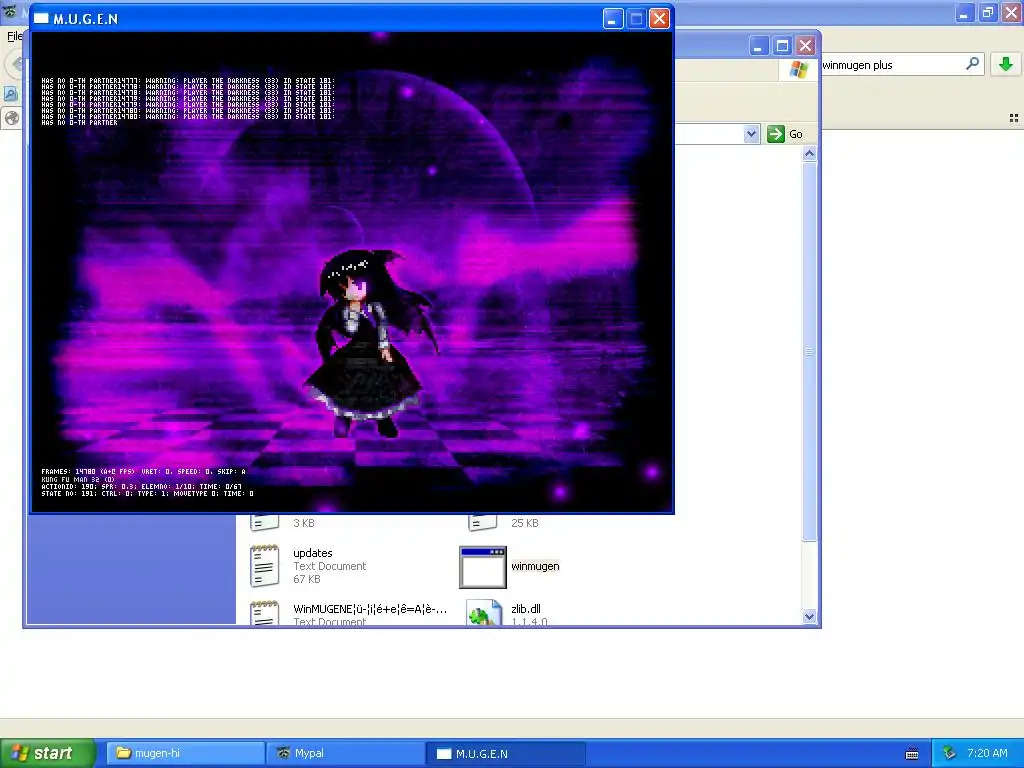Close the M.U.G.E.N game window
Image resolution: width=1024 pixels, height=768 pixels.
660,19
